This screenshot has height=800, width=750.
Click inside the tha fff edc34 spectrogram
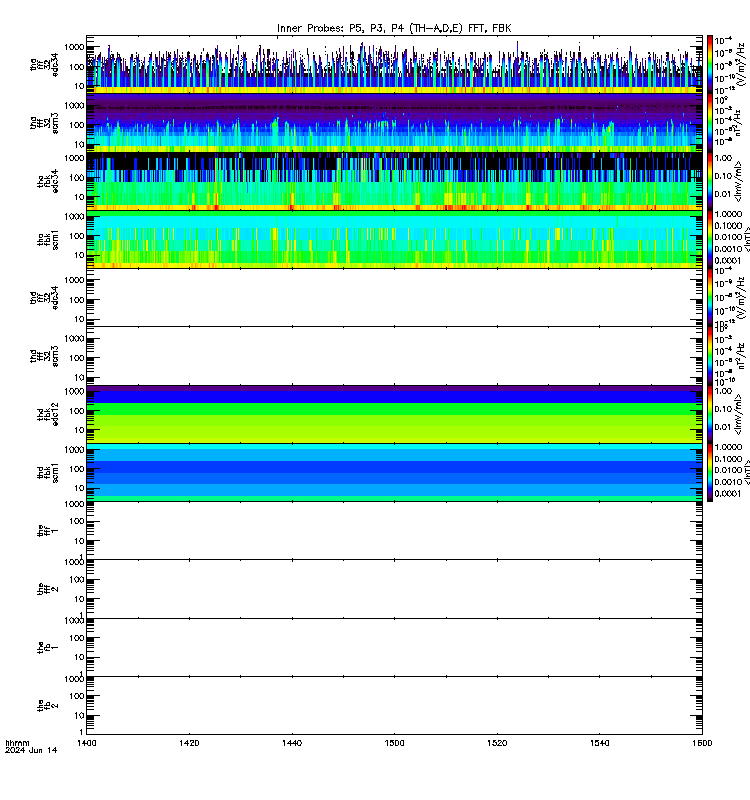click(394, 65)
